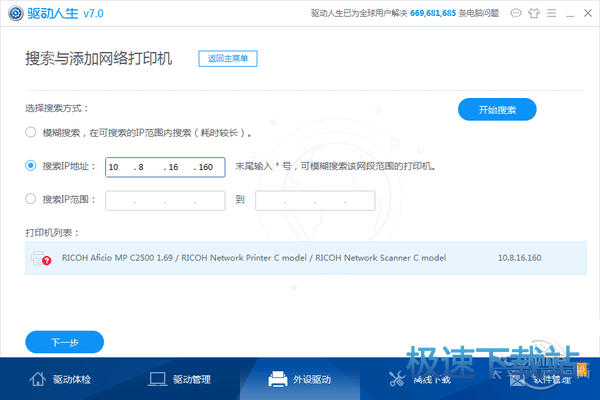Viewport: 600px width, 400px height.
Task: Open the 外设驱动 tab
Action: click(x=300, y=379)
